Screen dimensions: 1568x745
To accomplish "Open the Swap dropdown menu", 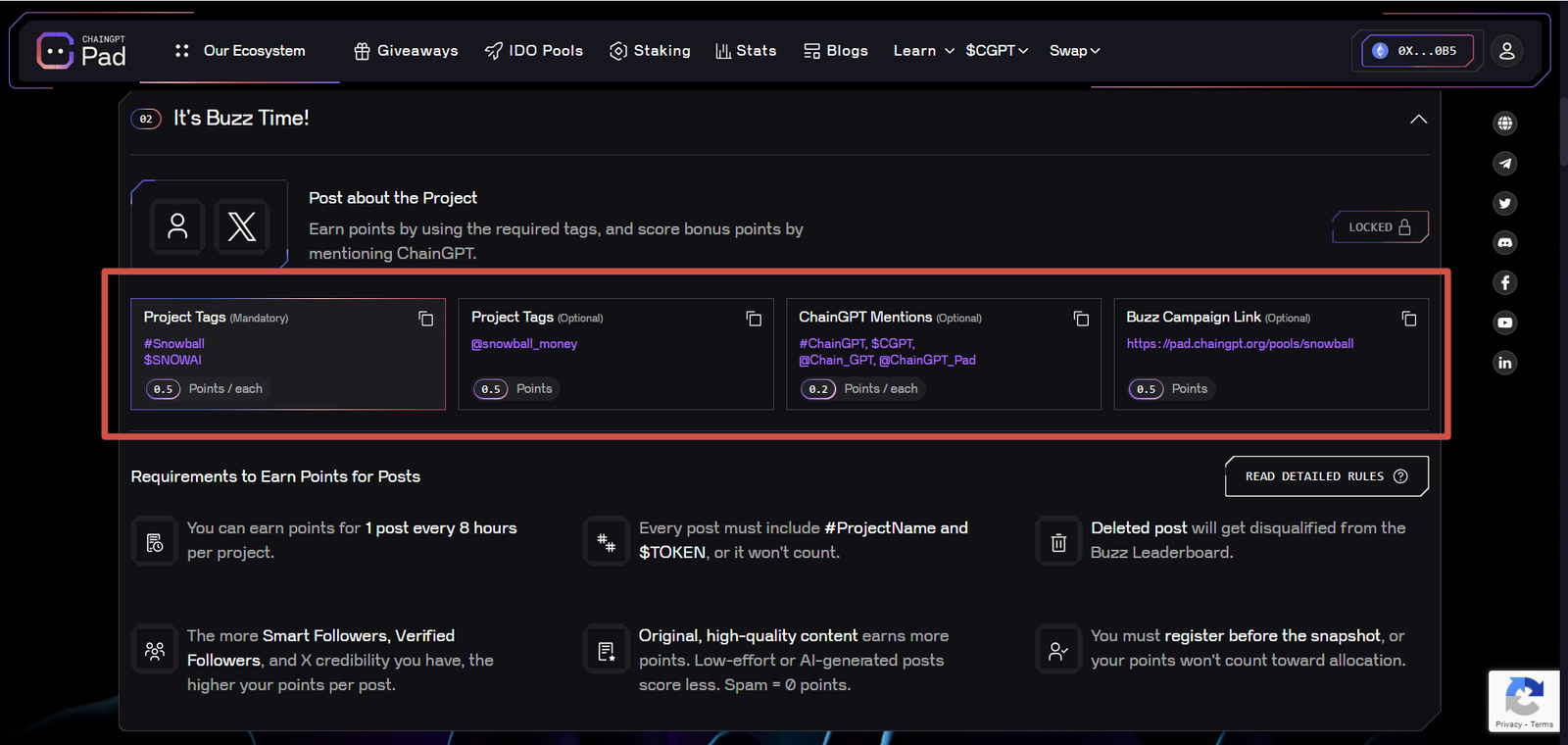I will point(1074,51).
